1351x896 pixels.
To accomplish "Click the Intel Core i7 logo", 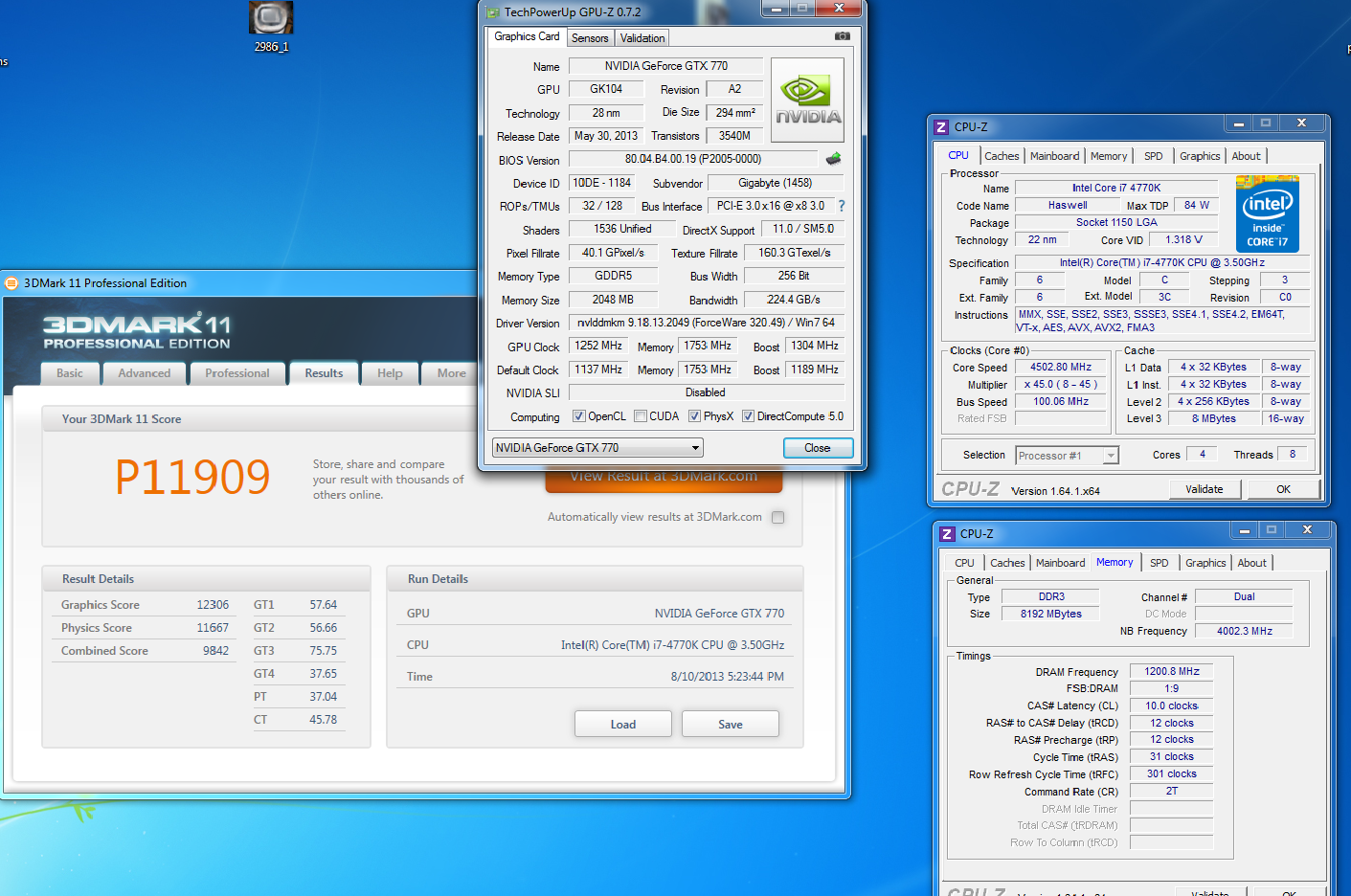I will 1267,214.
